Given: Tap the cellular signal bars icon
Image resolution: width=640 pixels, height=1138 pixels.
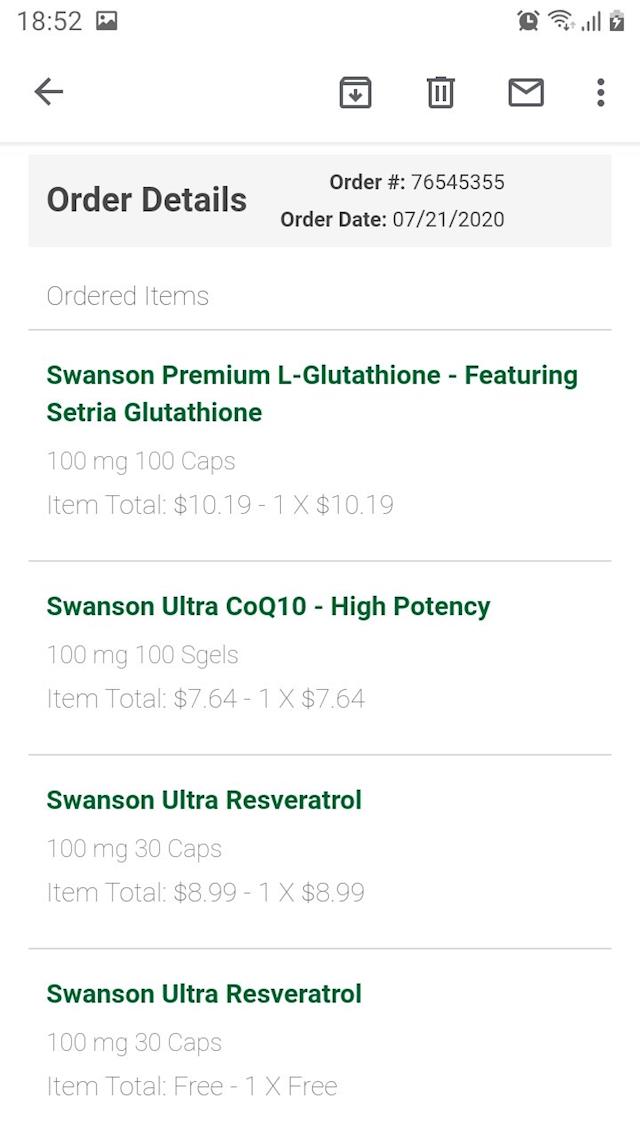Looking at the screenshot, I should (591, 21).
